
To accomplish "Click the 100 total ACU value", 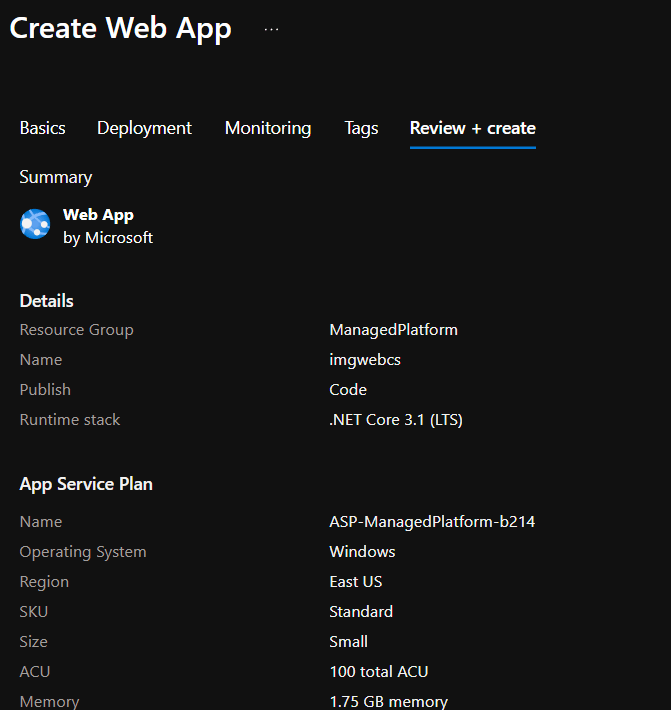I will (379, 672).
